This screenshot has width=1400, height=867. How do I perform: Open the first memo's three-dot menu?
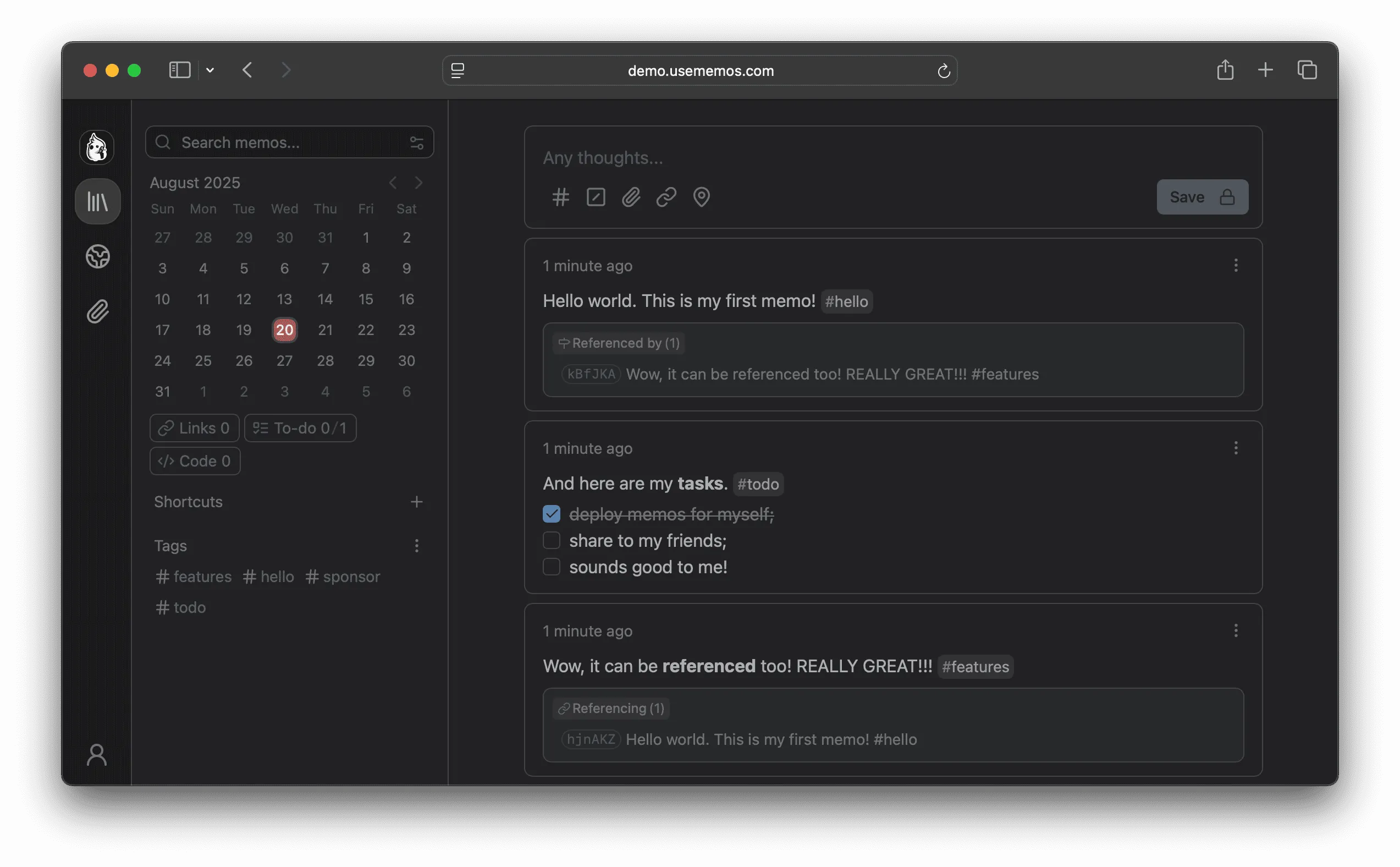coord(1236,265)
